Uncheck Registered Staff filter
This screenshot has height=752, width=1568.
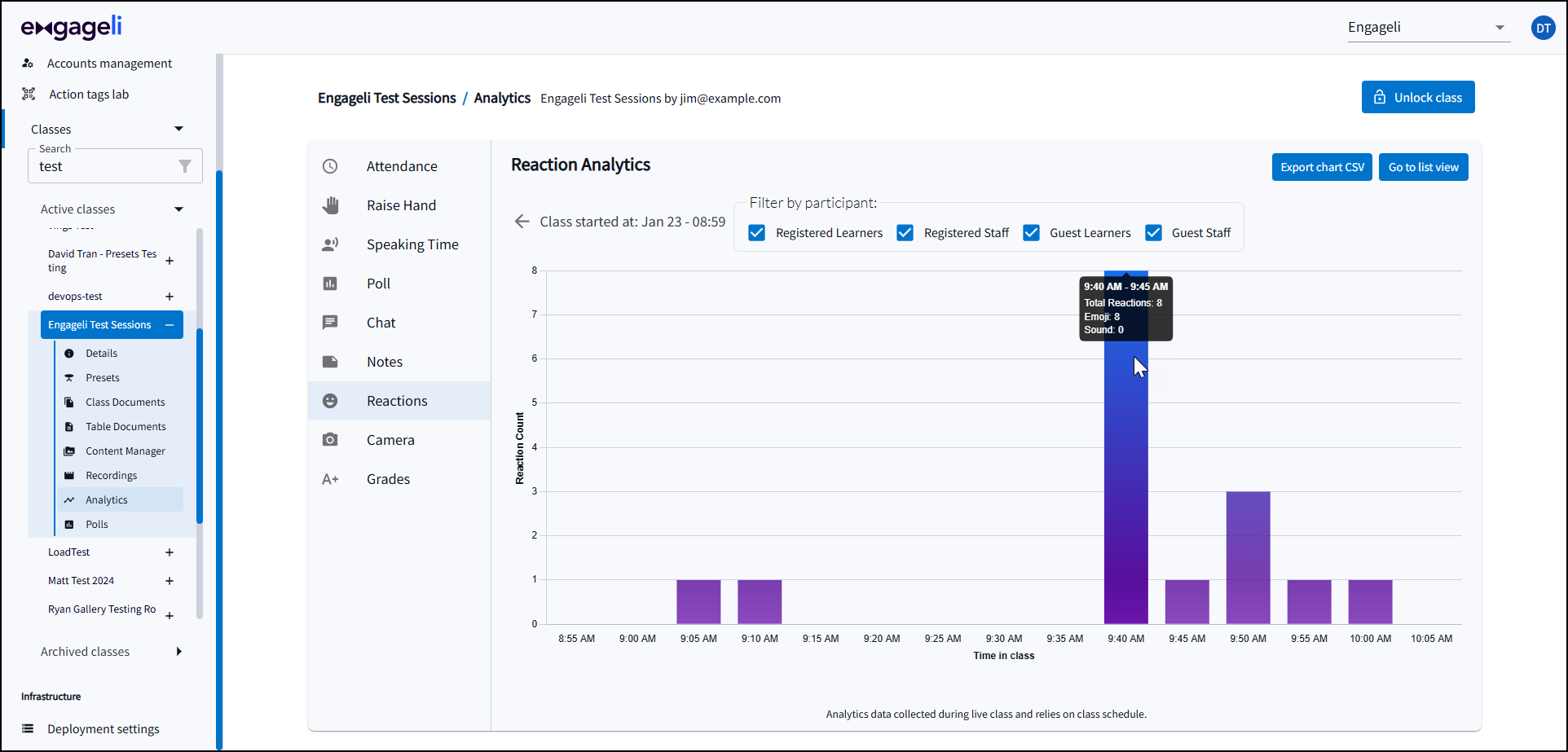[905, 233]
